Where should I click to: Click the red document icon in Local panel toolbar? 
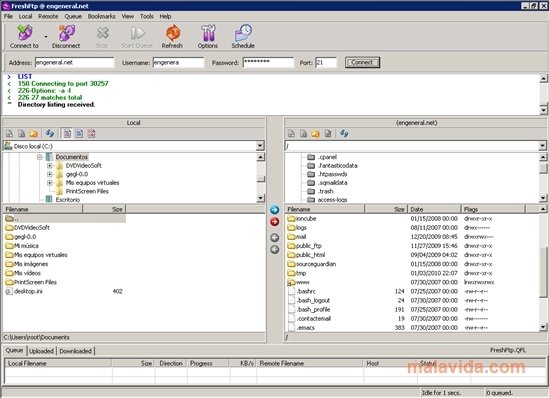(91, 133)
